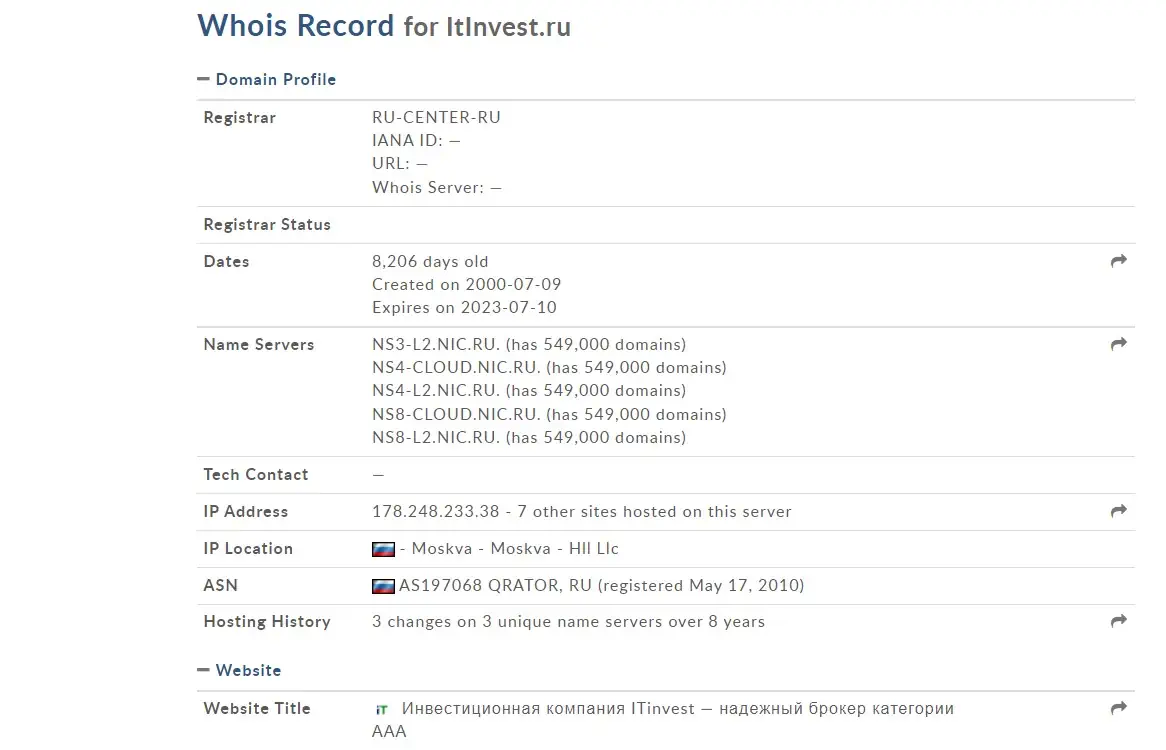Open the NS4-CLOUD.NIC.RU name server entry
This screenshot has width=1166, height=750.
(x=456, y=367)
